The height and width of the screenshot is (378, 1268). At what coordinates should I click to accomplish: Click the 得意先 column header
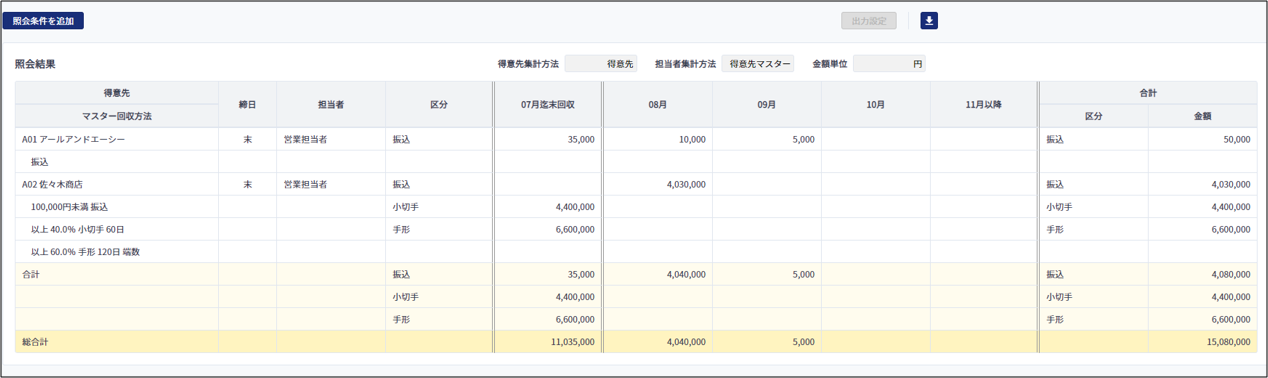(x=117, y=93)
